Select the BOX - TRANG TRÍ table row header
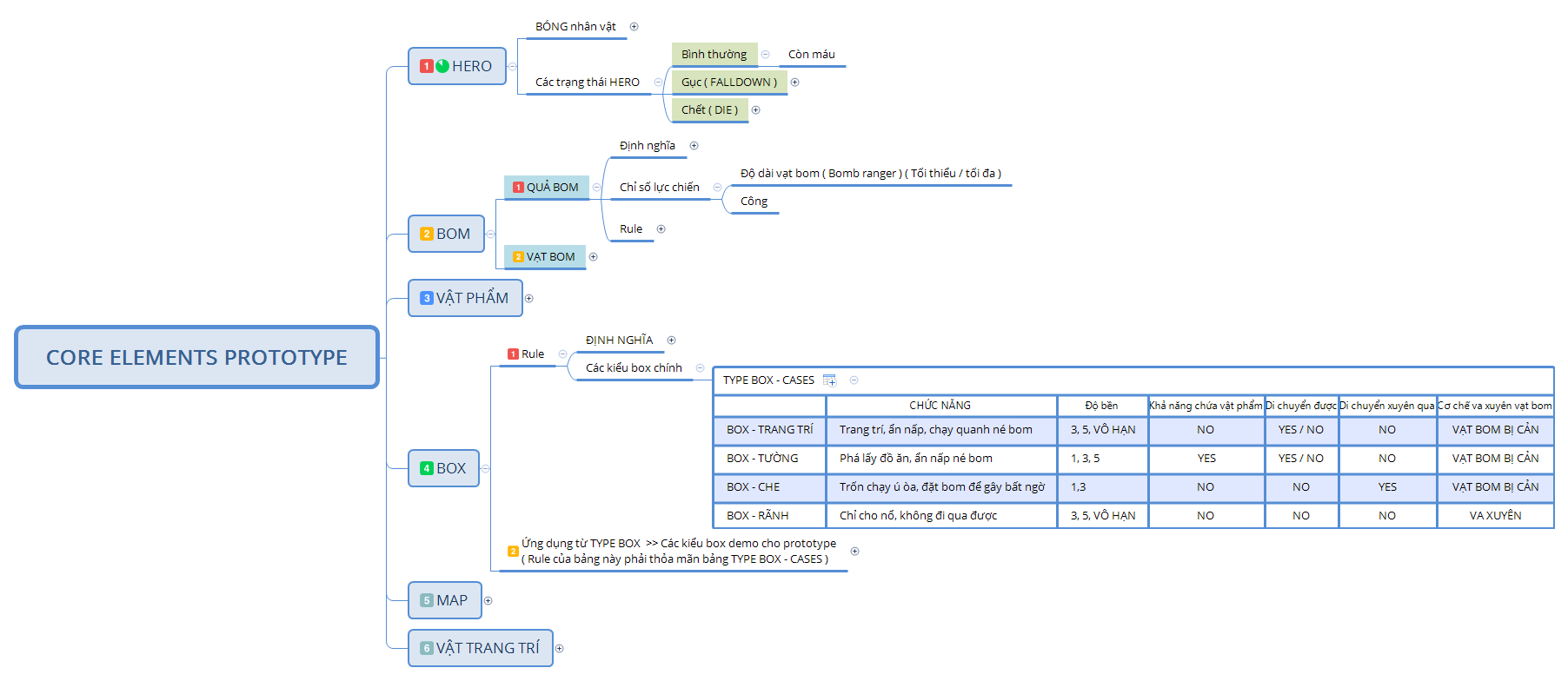 (x=769, y=430)
